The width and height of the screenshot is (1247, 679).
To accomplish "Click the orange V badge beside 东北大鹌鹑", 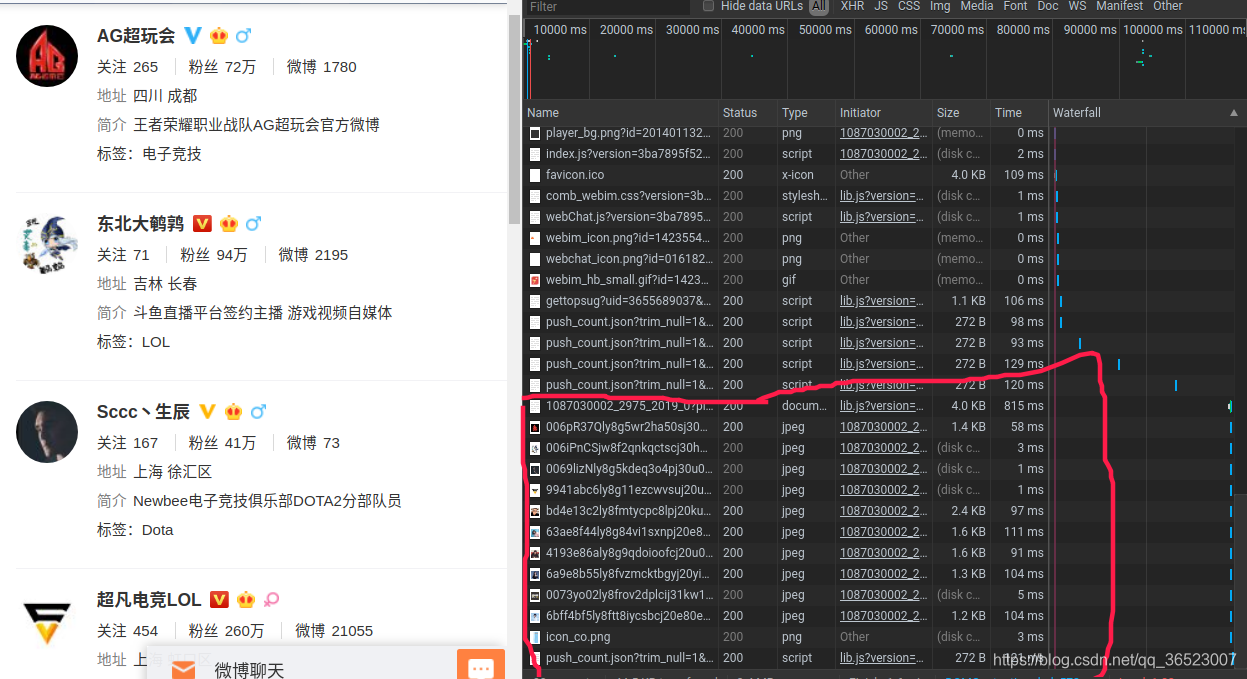I will [x=202, y=223].
